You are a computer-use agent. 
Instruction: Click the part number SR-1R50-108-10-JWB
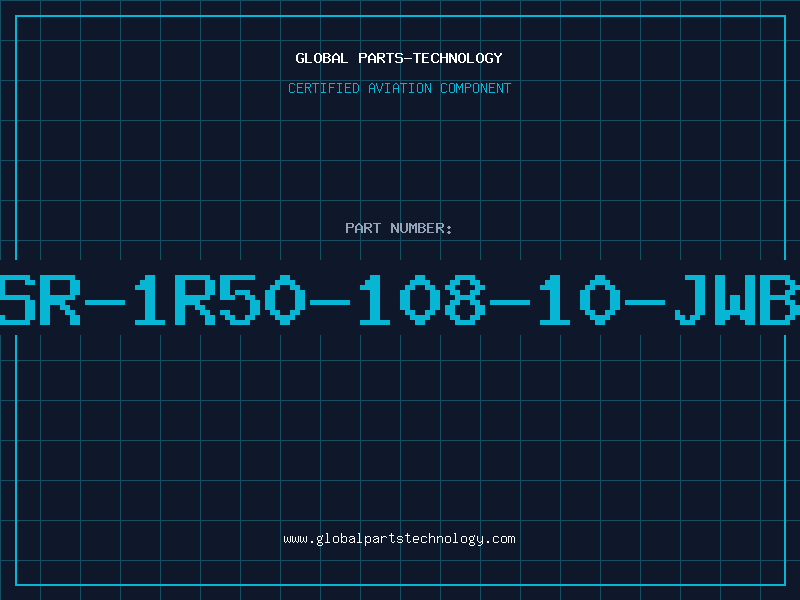click(x=400, y=299)
